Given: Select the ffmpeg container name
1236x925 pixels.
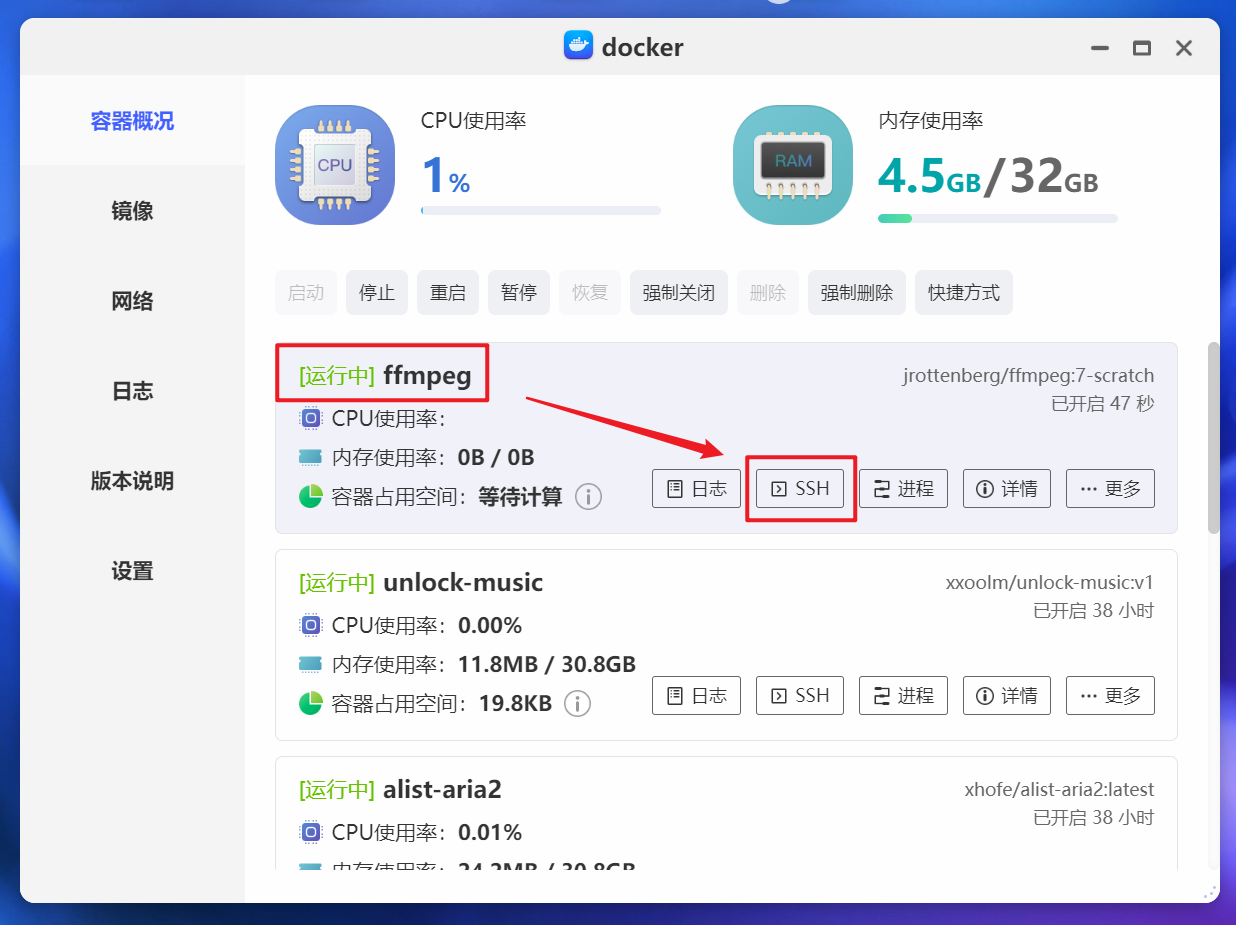Looking at the screenshot, I should click(x=427, y=376).
